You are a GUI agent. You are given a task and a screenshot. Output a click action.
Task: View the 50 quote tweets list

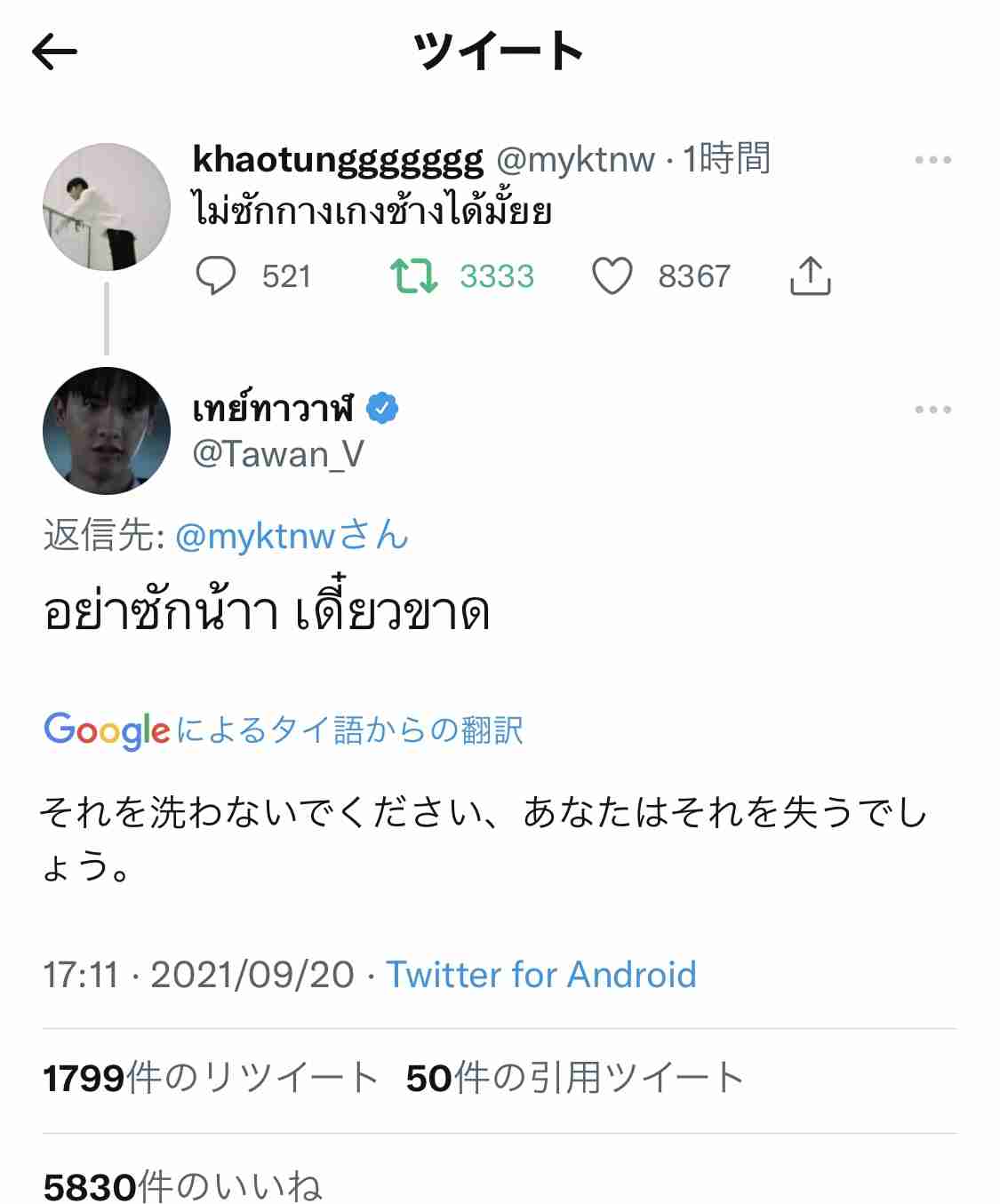click(x=574, y=1079)
